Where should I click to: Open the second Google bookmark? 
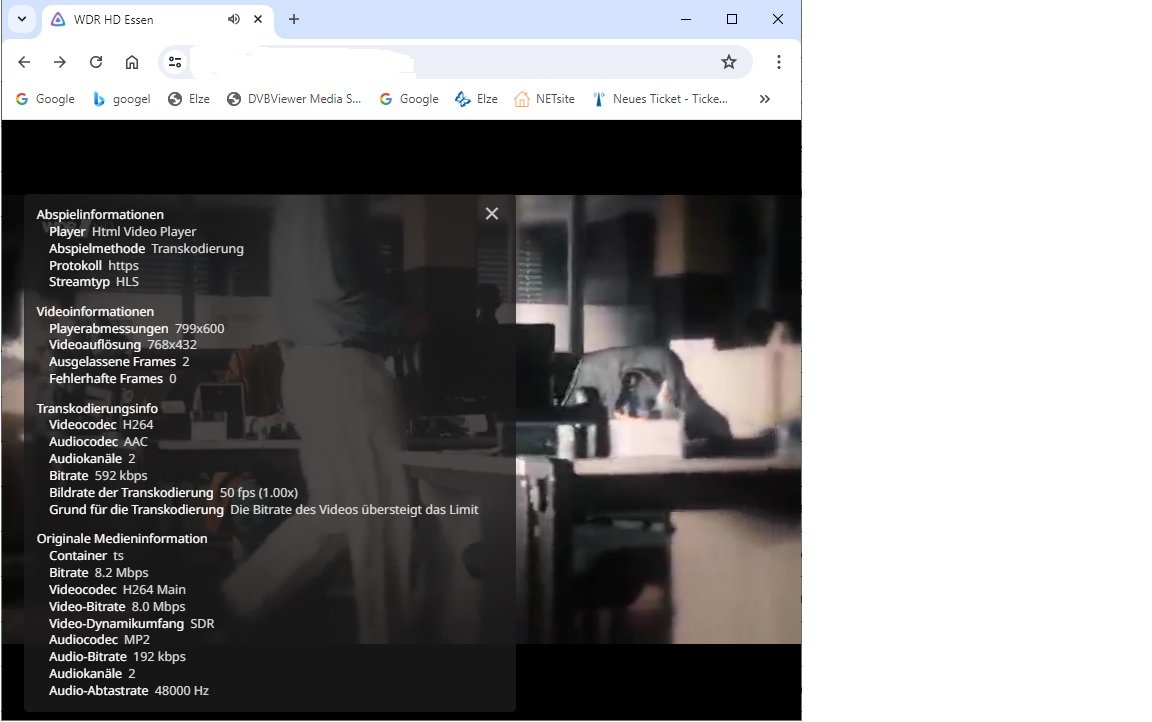[x=409, y=99]
